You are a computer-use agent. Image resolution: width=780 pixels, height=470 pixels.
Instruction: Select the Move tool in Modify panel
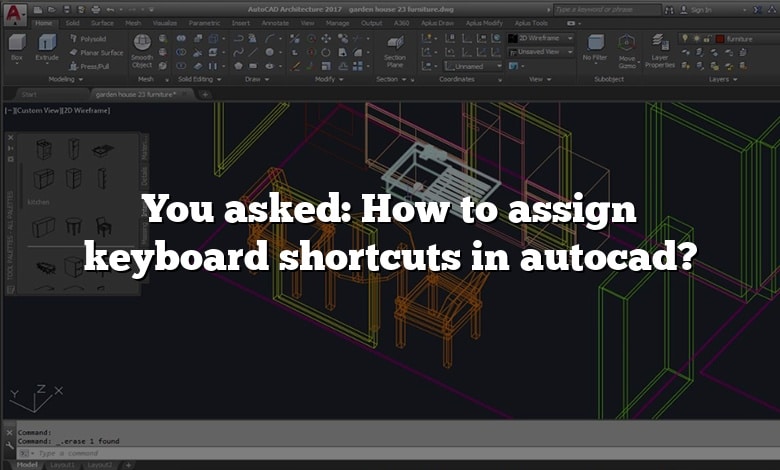point(326,38)
